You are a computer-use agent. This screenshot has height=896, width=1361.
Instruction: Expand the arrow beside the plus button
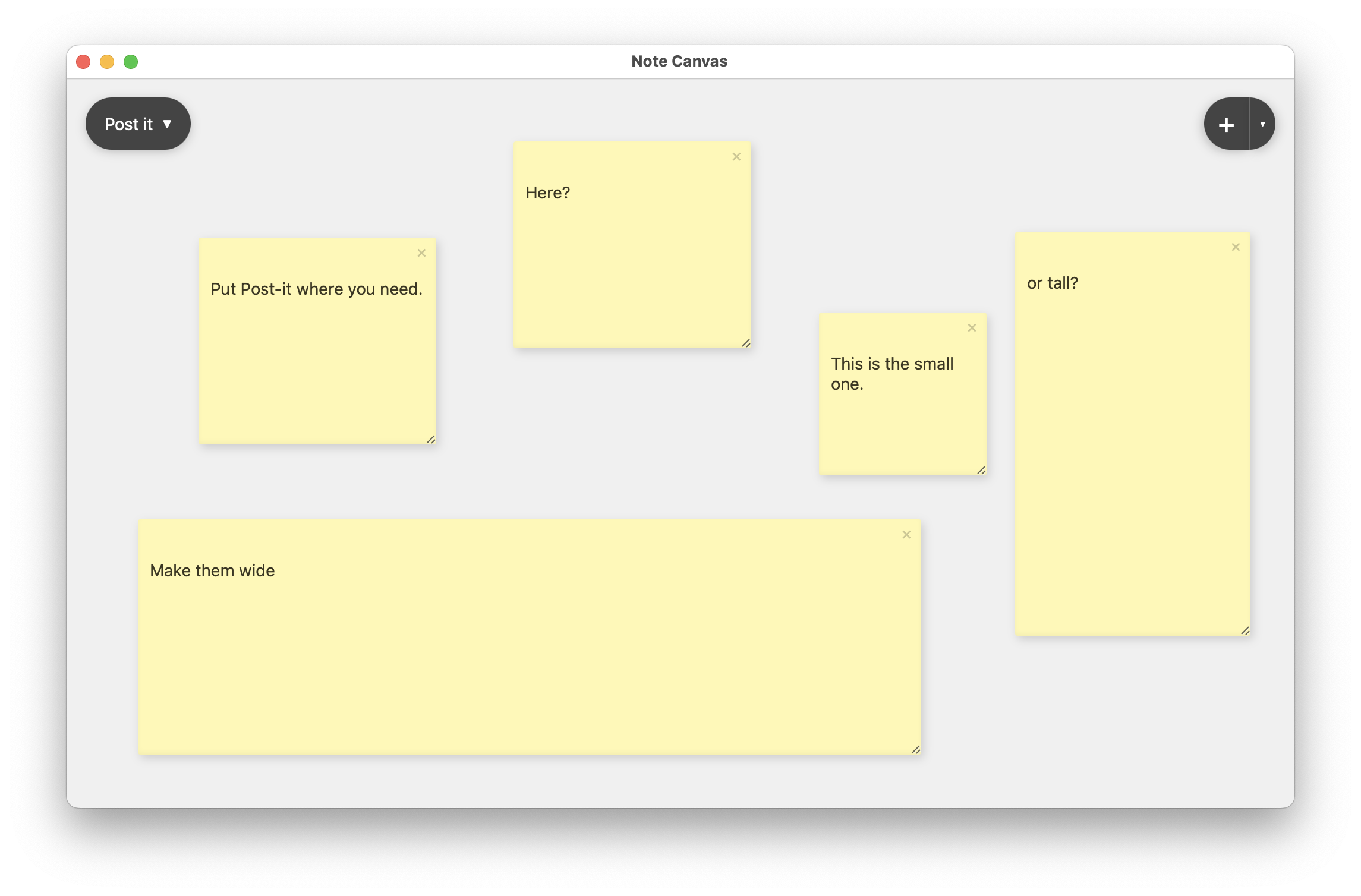pos(1263,124)
